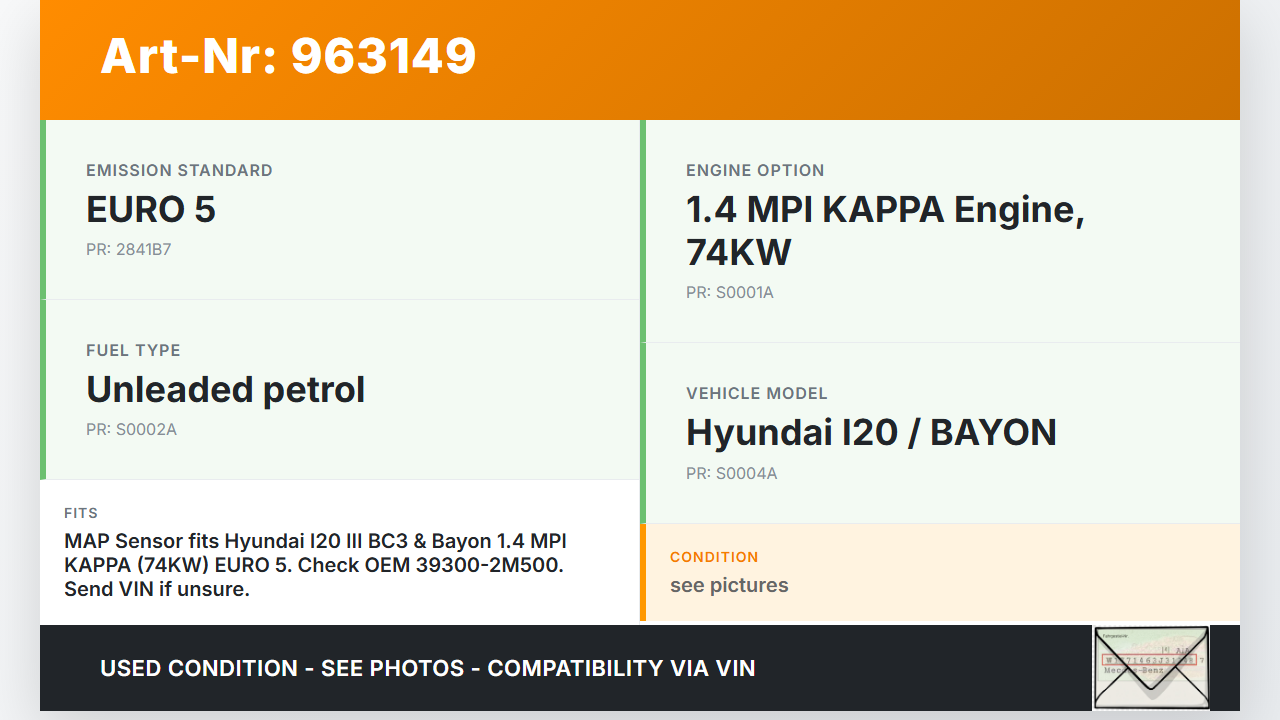Click the ENGINE OPTION label
The width and height of the screenshot is (1280, 720).
[755, 170]
